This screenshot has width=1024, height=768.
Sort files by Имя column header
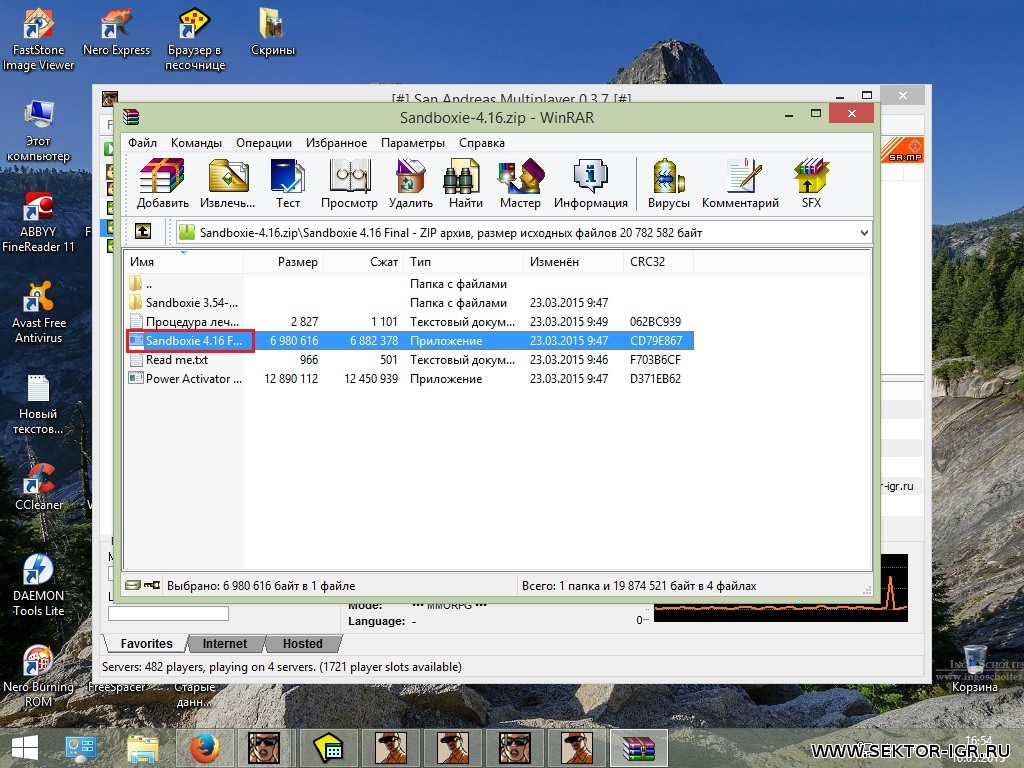click(x=184, y=261)
